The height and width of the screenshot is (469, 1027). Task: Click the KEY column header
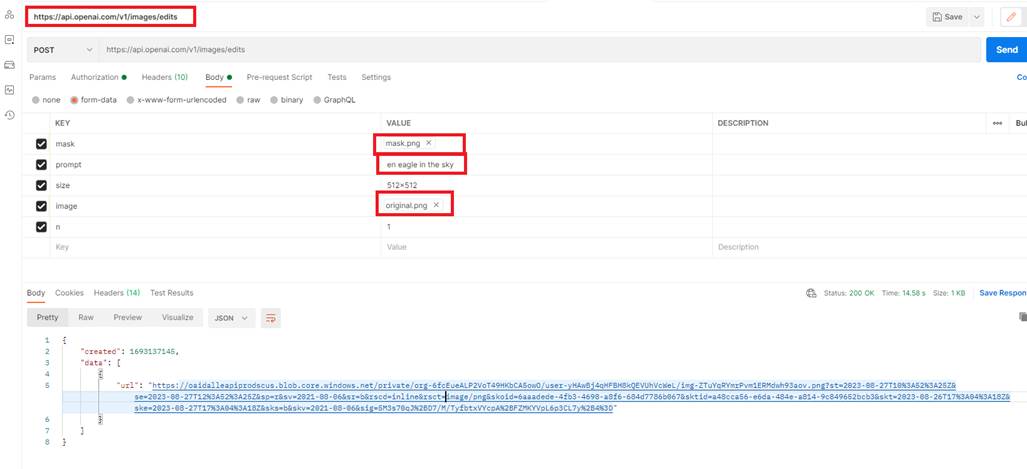click(x=62, y=123)
